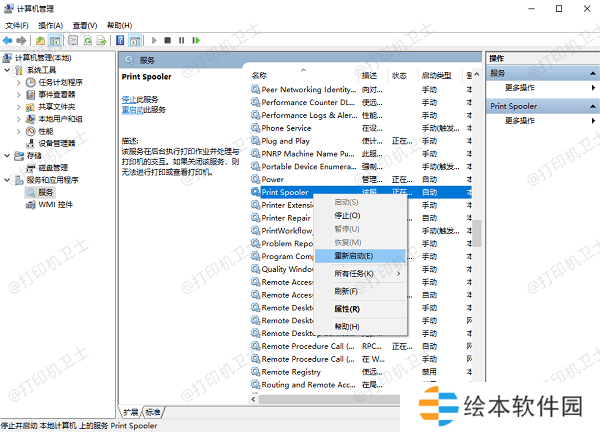
Task: Click the blue Help question-mark icon
Action: point(120,41)
